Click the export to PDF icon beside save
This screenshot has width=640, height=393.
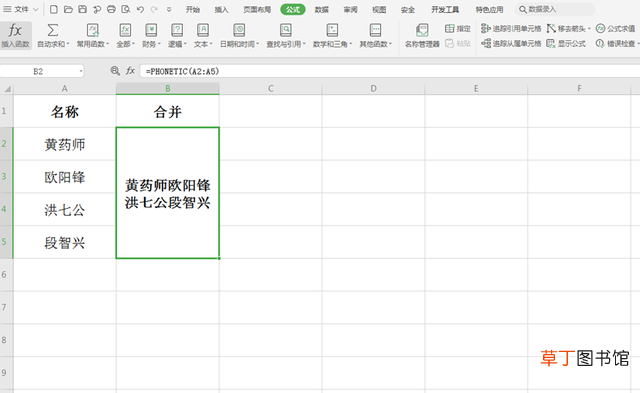(97, 9)
